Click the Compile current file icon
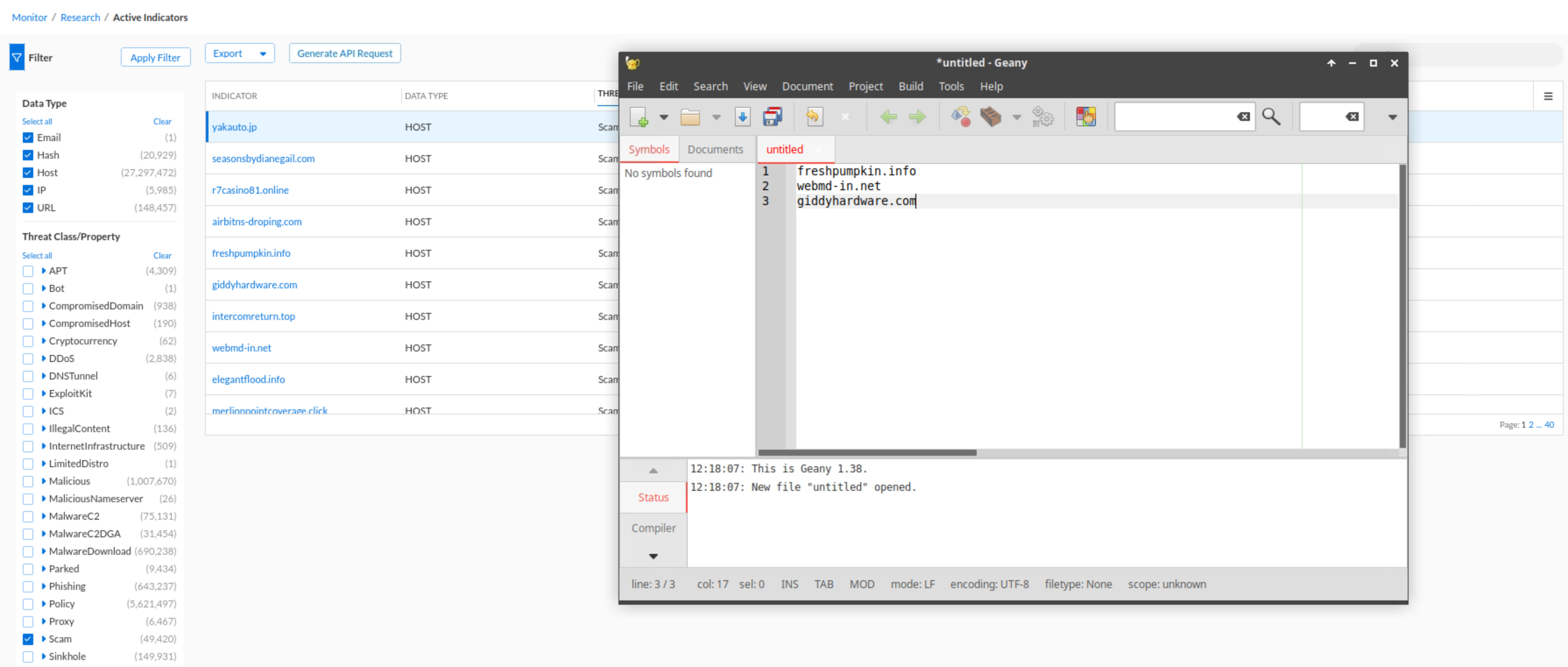This screenshot has height=667, width=1568. [x=961, y=116]
